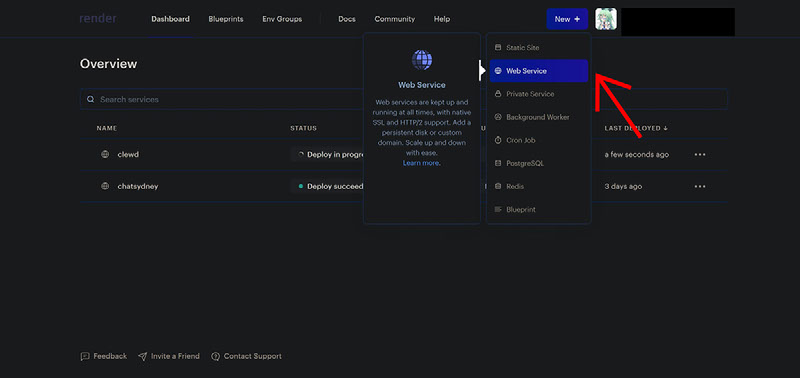Click the Private Service lock icon
This screenshot has height=378, width=800.
[498, 94]
